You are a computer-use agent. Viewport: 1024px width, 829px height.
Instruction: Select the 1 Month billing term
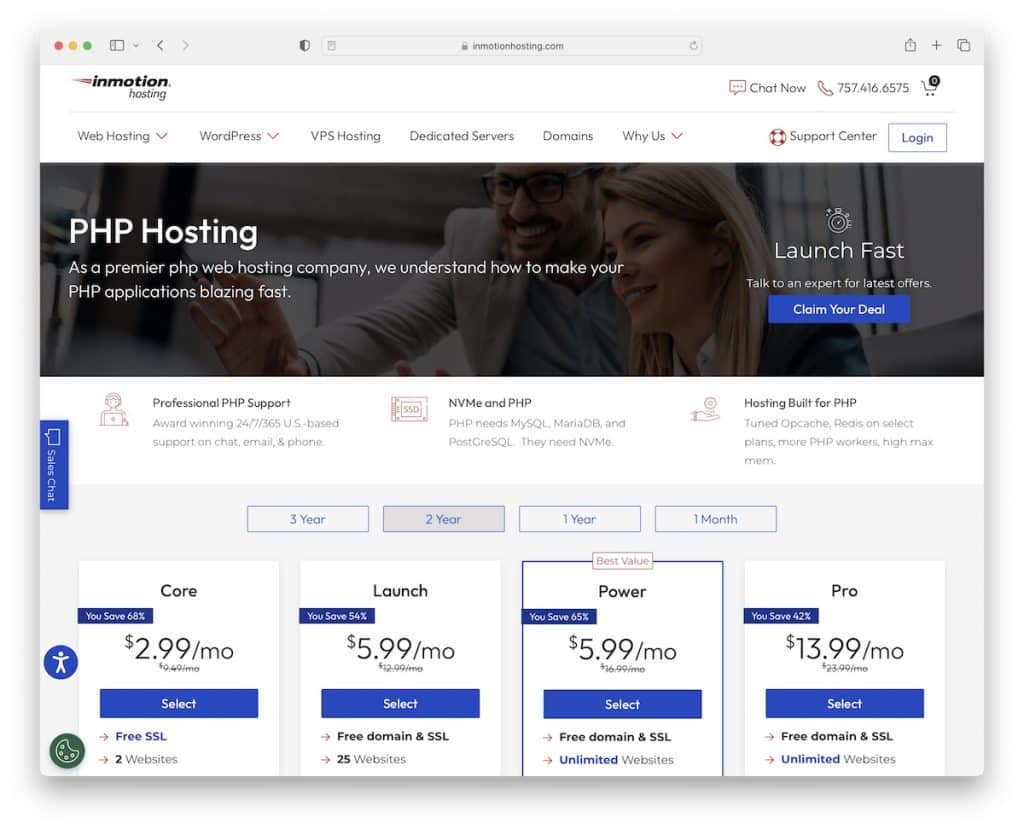[x=715, y=519]
